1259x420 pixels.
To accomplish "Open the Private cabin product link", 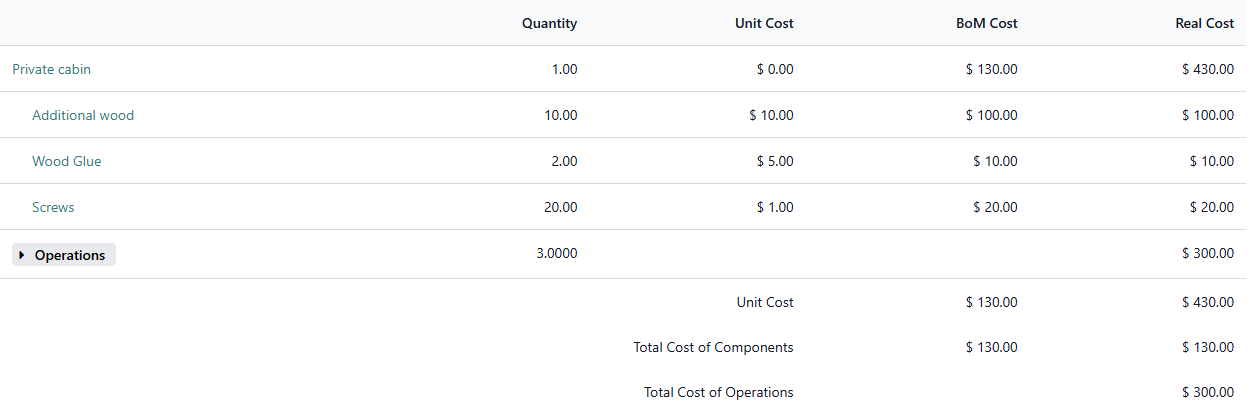I will [51, 70].
